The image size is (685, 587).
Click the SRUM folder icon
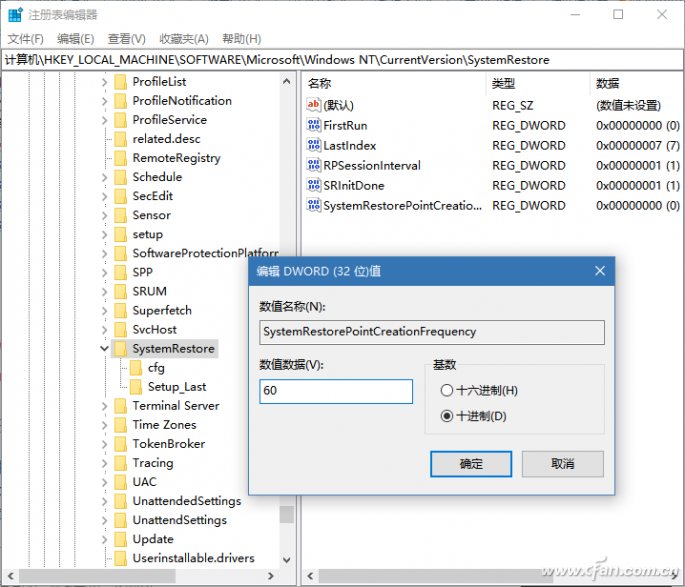click(x=120, y=291)
